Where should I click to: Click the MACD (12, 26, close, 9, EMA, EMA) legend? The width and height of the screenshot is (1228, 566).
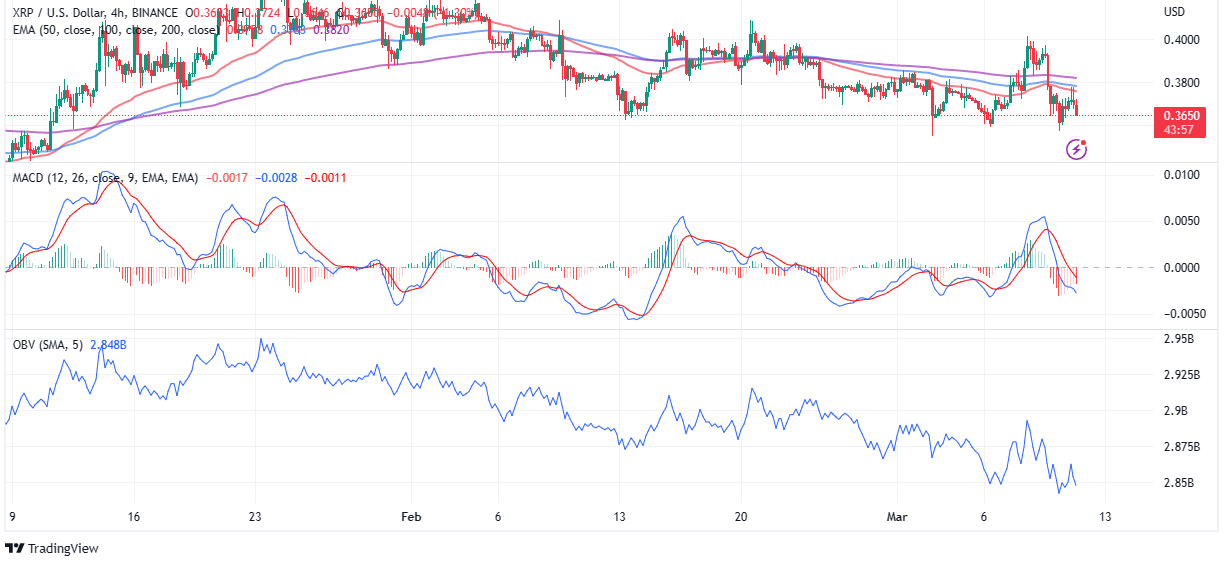[104, 178]
